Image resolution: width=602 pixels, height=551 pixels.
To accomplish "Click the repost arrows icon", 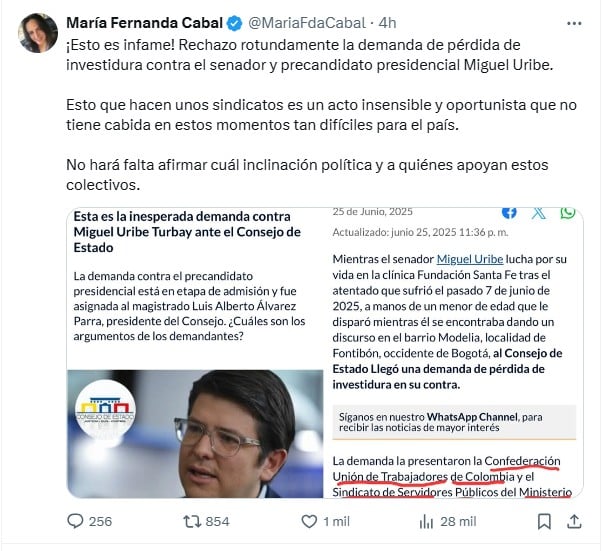I will point(192,521).
